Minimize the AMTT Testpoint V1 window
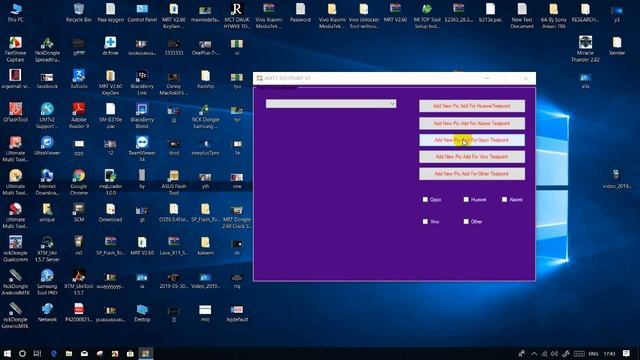 (487, 78)
